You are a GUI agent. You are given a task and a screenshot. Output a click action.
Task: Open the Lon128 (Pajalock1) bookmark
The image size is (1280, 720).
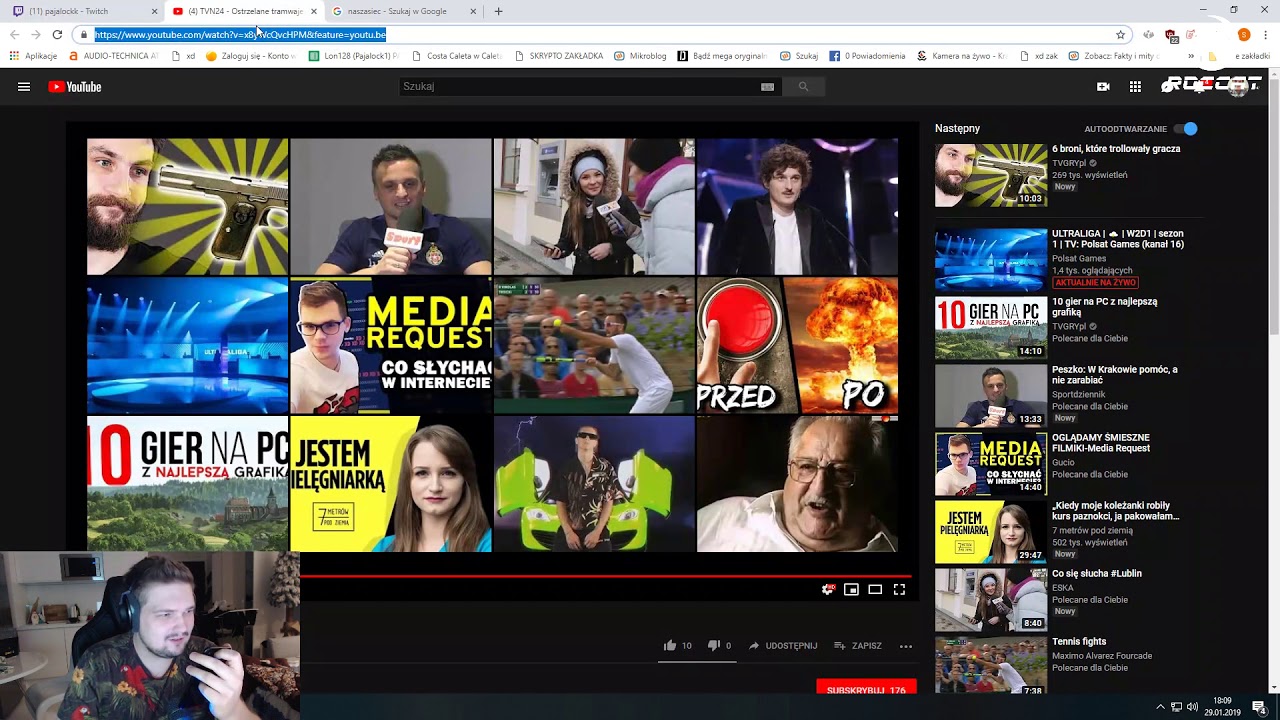coord(354,56)
